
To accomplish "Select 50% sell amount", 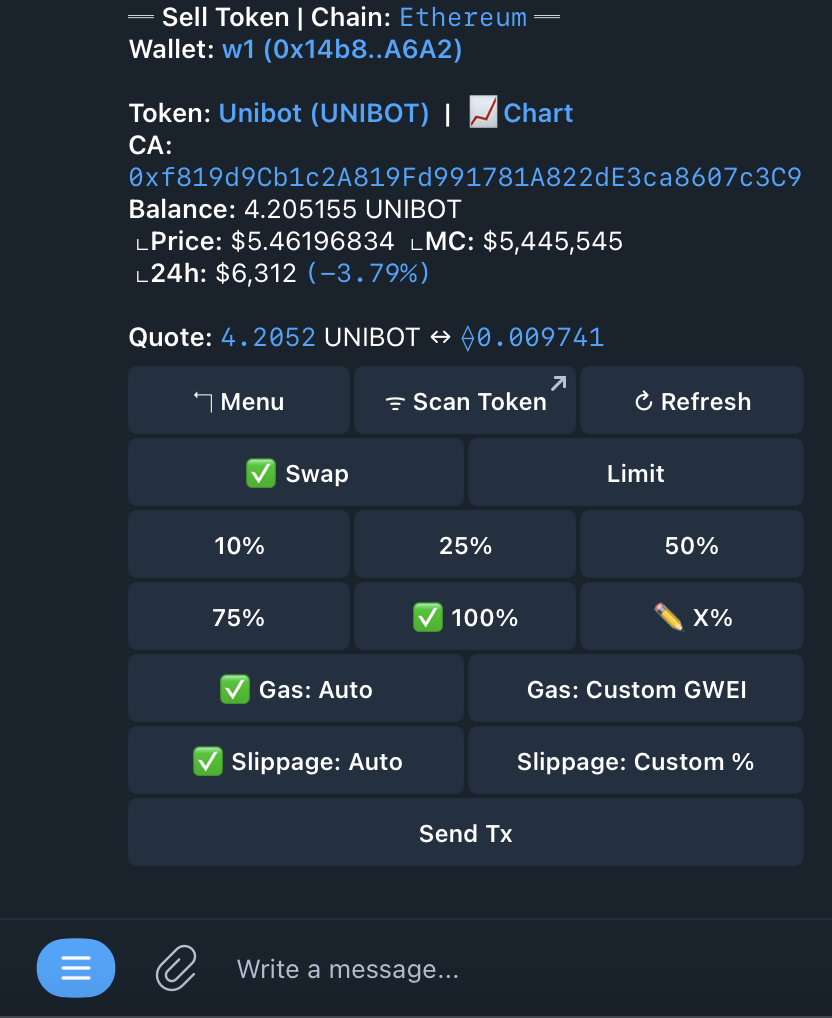I will click(x=692, y=545).
